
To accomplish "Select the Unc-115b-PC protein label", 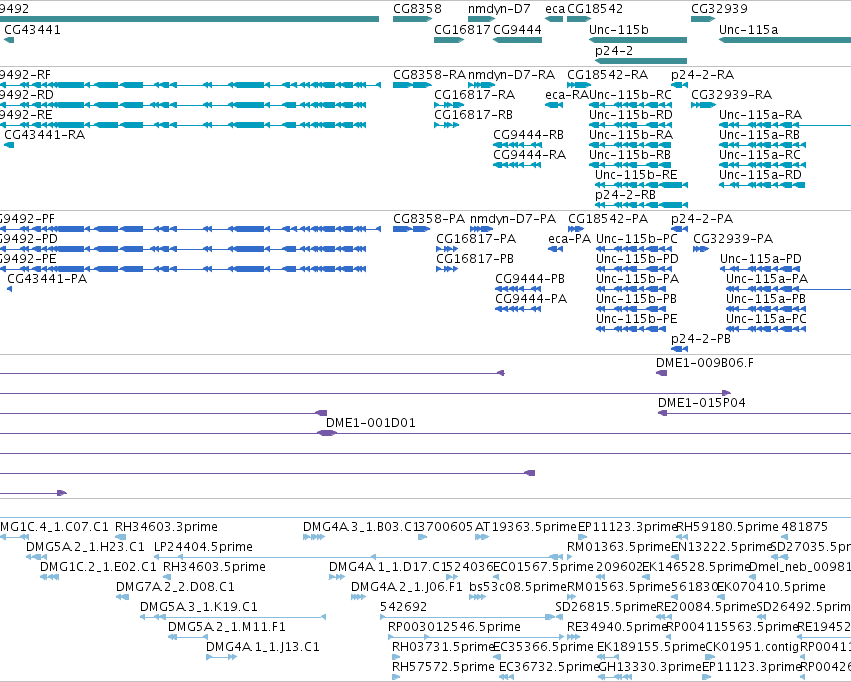I will coord(637,239).
